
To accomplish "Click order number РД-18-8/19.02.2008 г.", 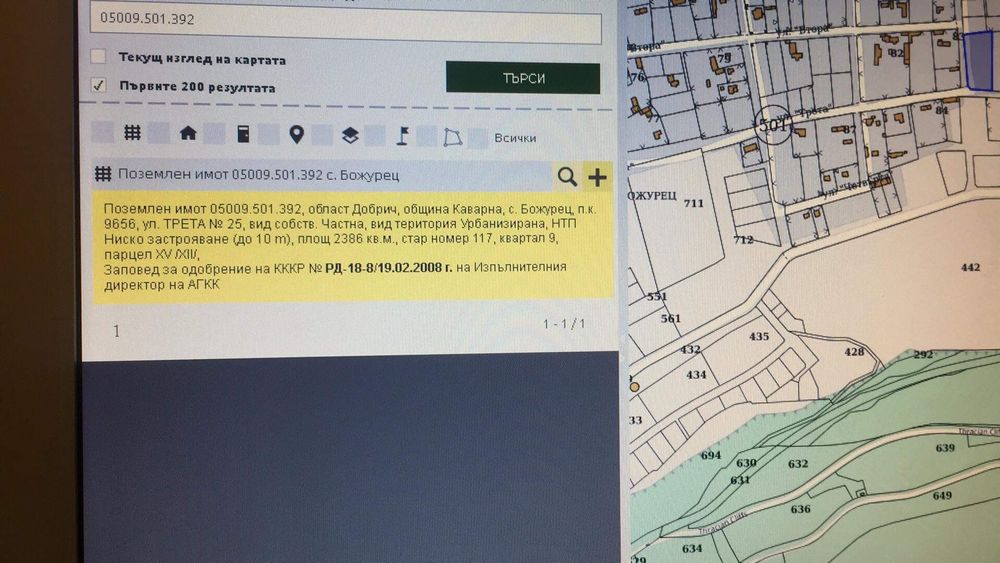I will click(388, 268).
